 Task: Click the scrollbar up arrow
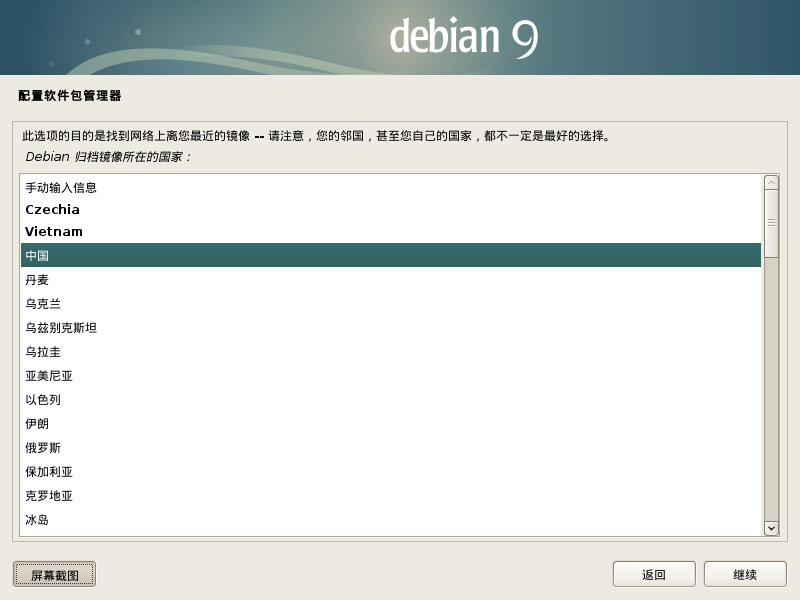click(x=771, y=183)
